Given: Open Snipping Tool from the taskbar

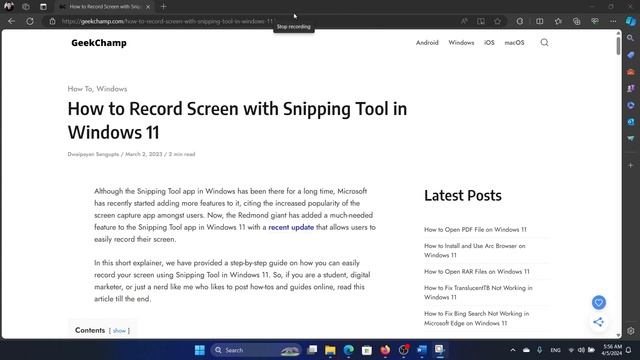Looking at the screenshot, I should click(440, 350).
